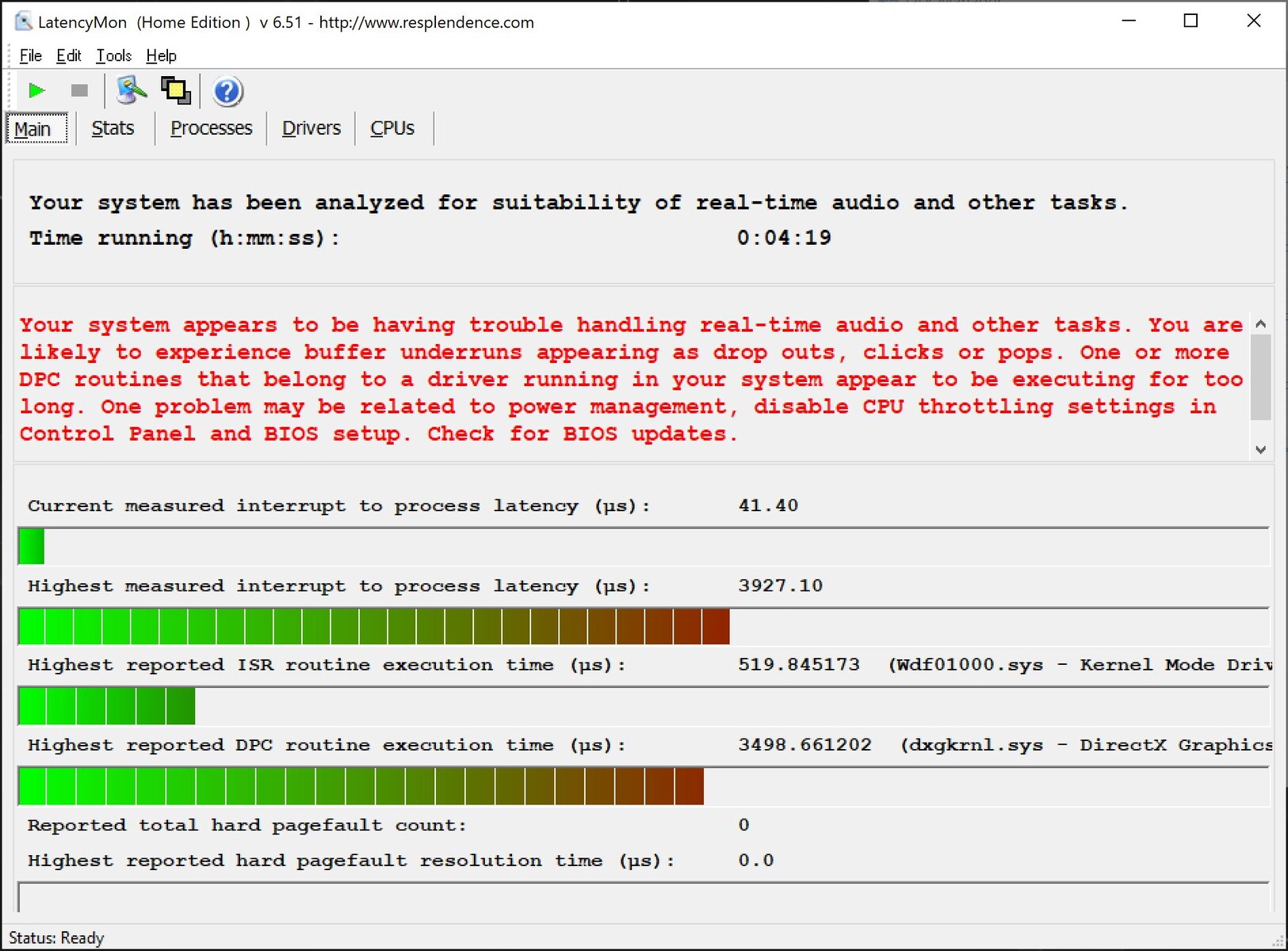The image size is (1288, 951).
Task: Click 'Highest reported ISR routine execution time' label
Action: pos(327,665)
